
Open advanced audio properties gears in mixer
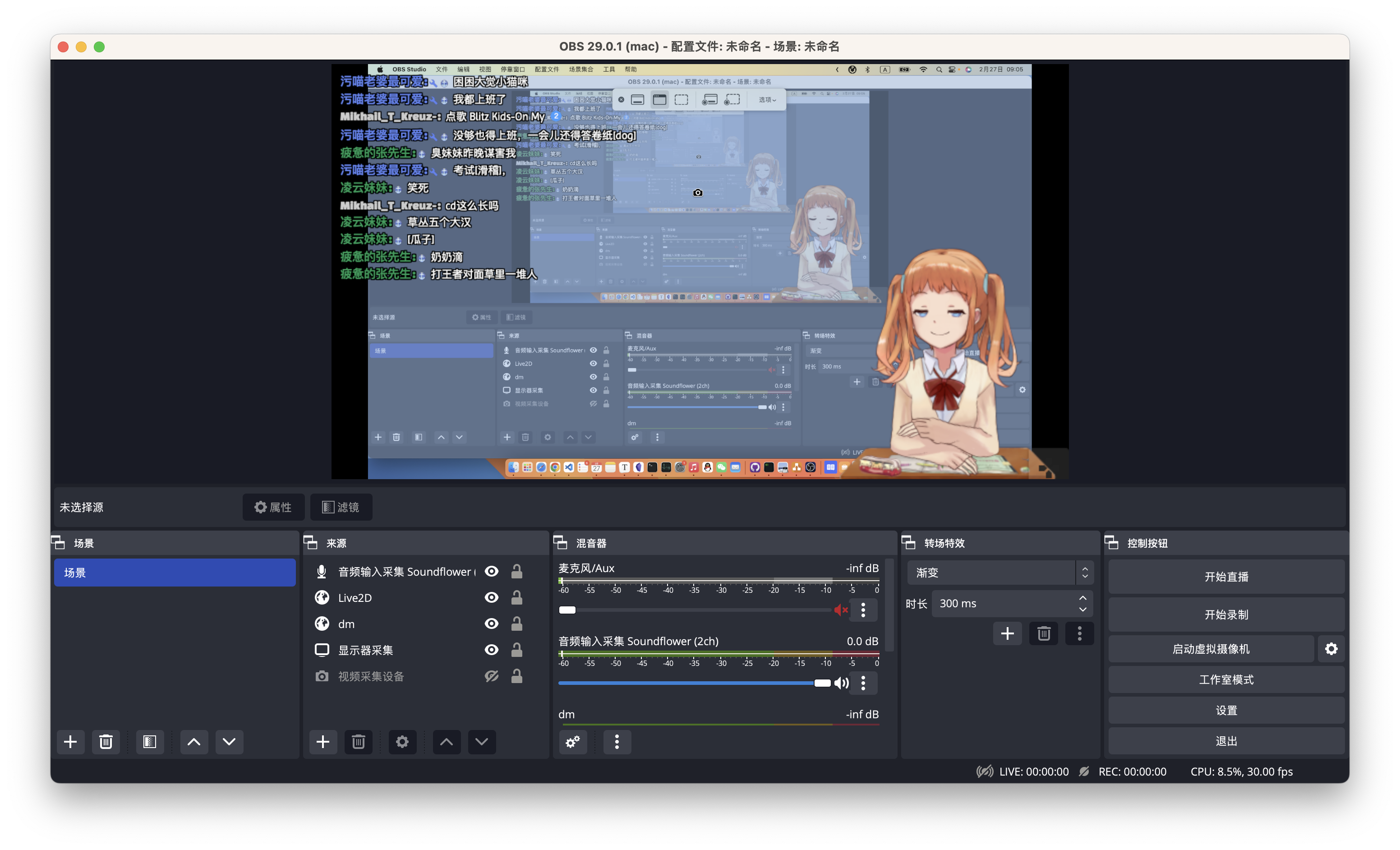point(573,741)
